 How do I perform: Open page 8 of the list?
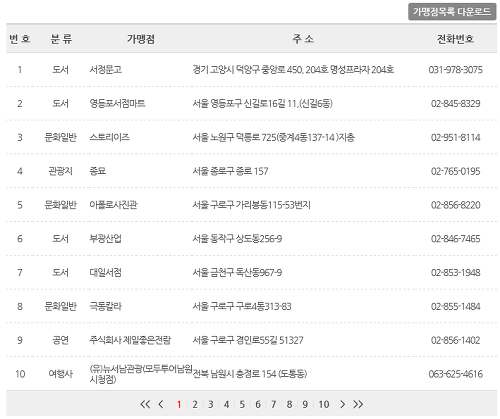[289, 404]
